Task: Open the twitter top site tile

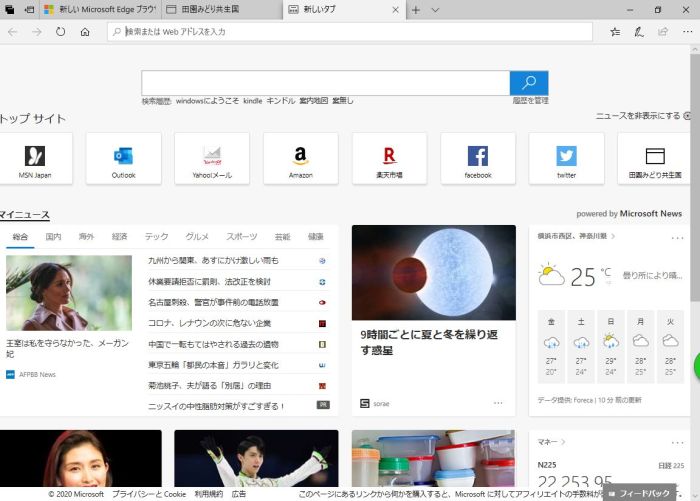Action: point(566,158)
